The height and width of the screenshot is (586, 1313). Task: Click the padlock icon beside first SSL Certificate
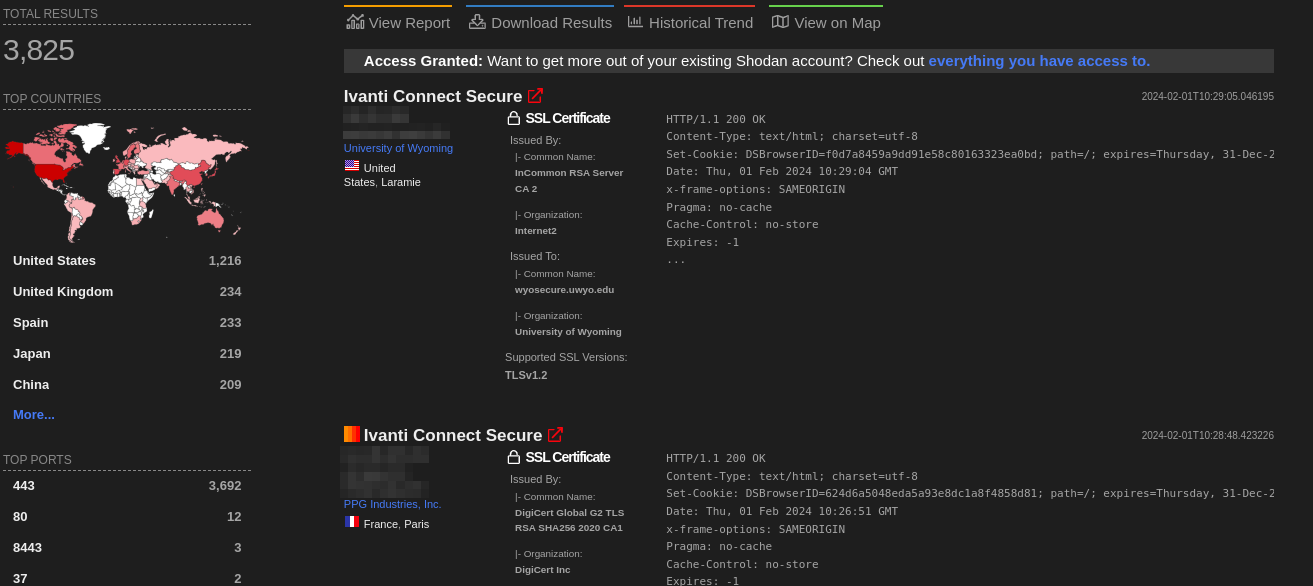pyautogui.click(x=513, y=117)
